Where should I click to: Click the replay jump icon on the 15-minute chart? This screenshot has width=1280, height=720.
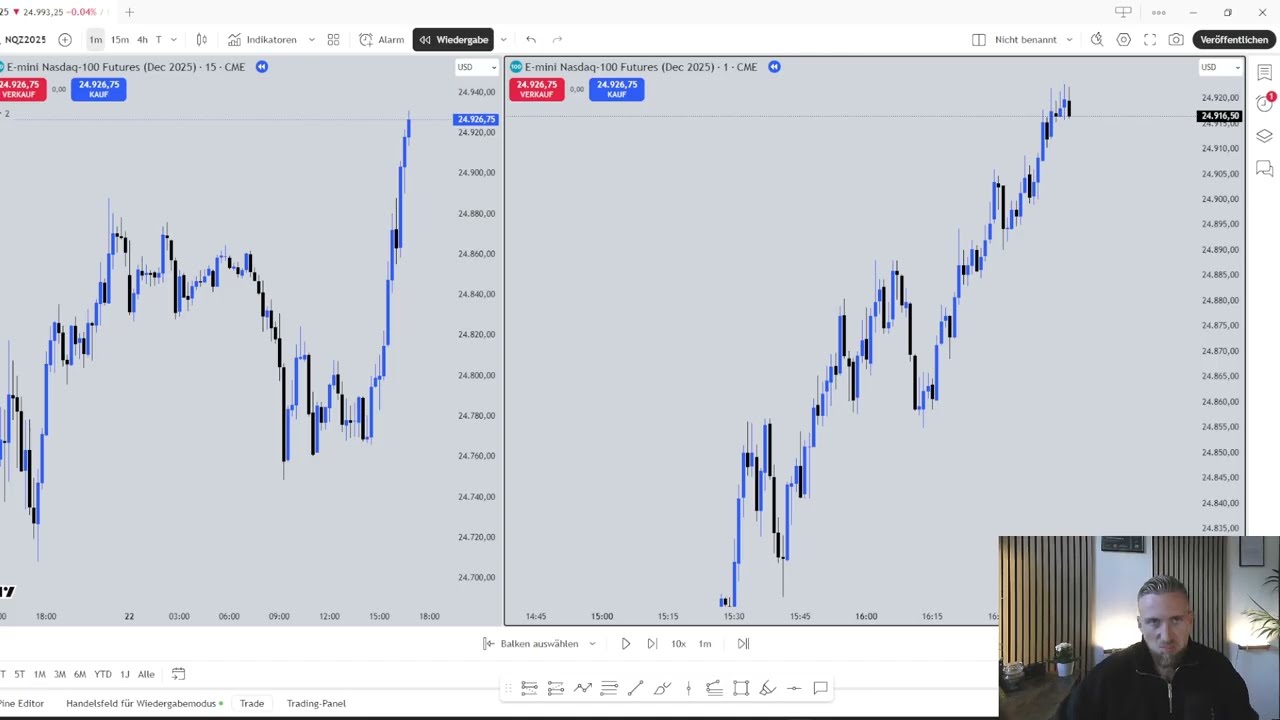tap(261, 67)
